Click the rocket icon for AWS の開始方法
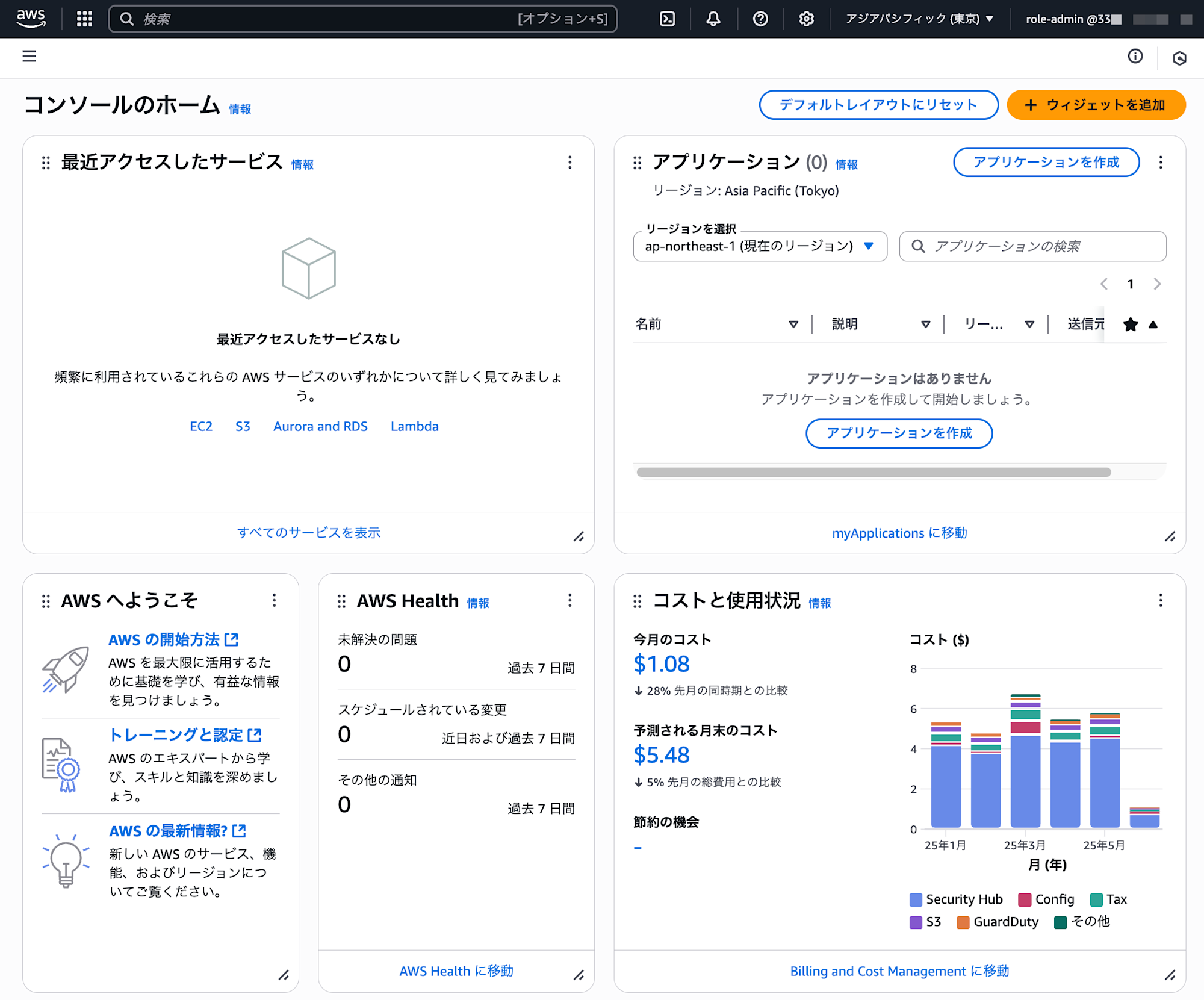 pyautogui.click(x=66, y=669)
